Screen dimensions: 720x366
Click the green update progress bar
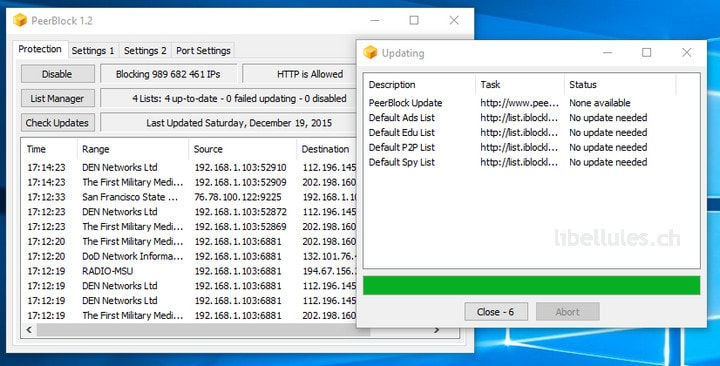click(532, 285)
